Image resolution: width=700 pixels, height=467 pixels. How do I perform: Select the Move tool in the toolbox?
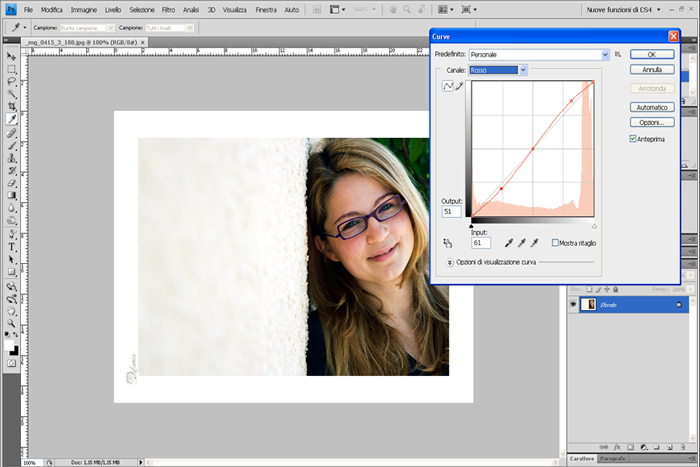[12, 56]
